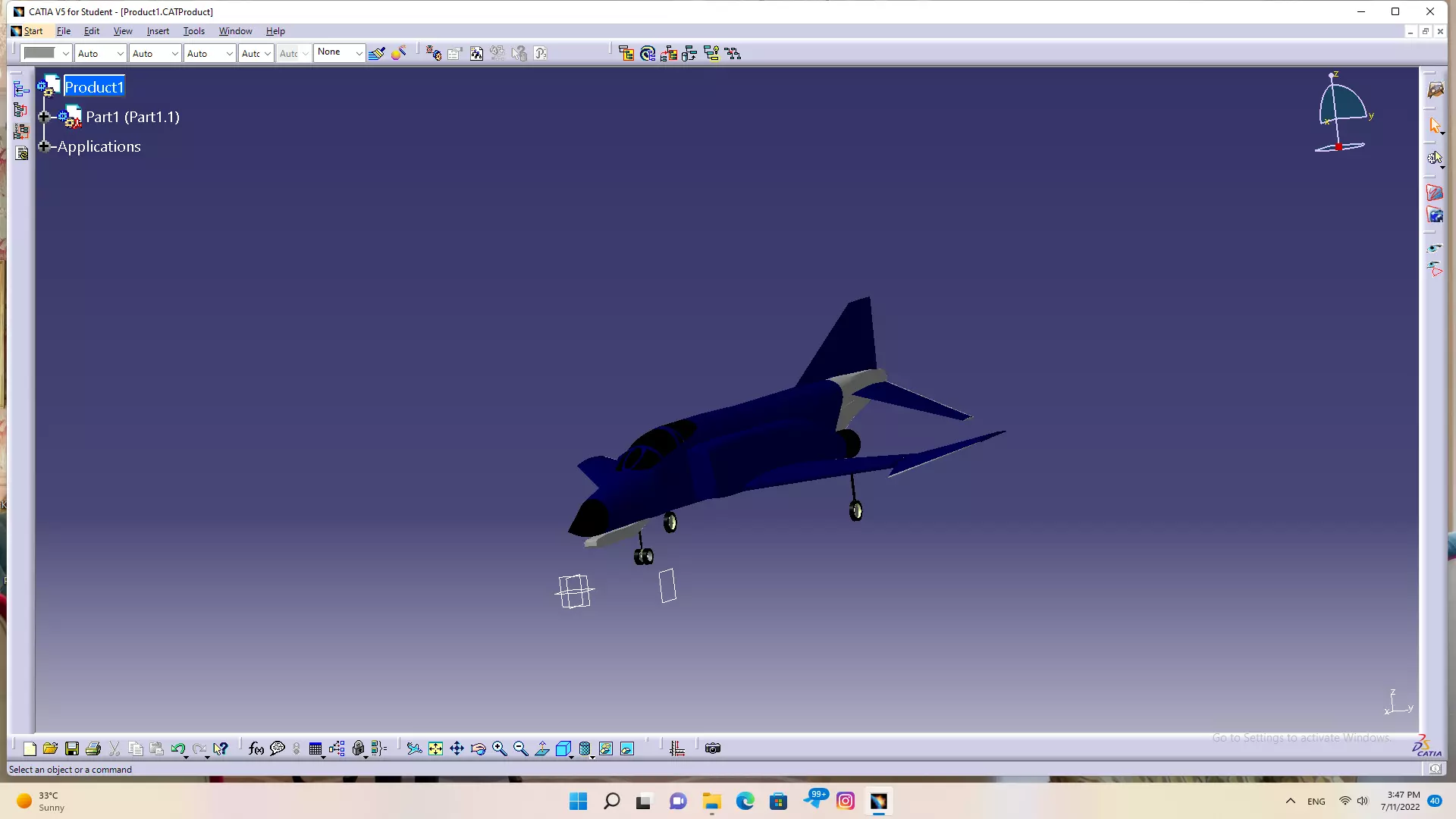The height and width of the screenshot is (819, 1456).
Task: Click the gray color swatch field
Action: [39, 53]
